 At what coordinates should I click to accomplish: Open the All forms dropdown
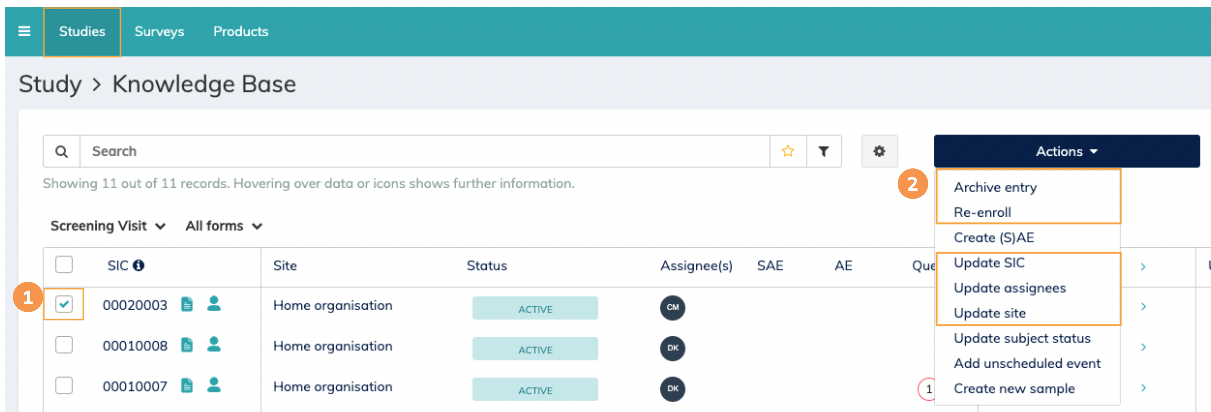point(224,226)
